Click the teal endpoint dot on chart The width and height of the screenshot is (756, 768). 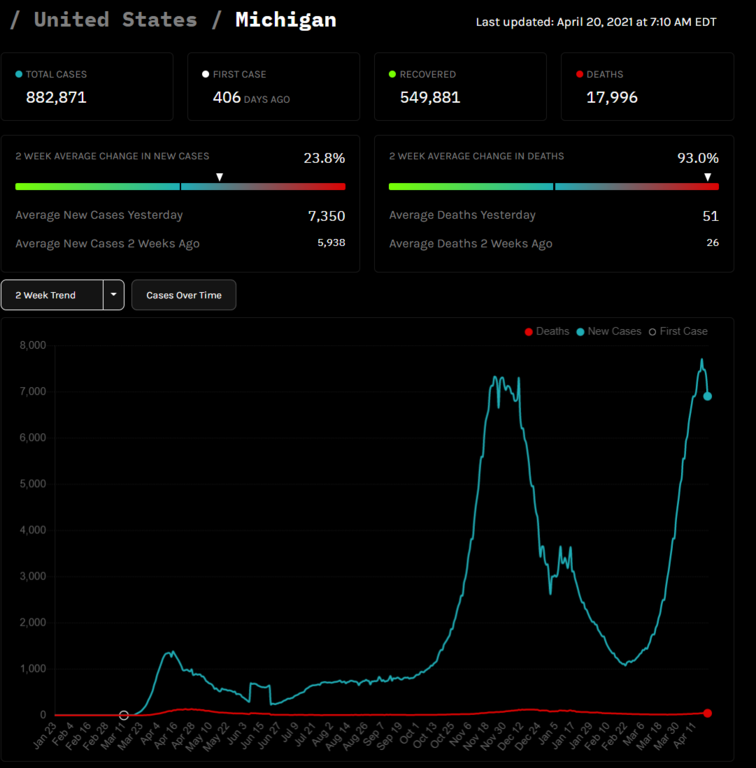[x=708, y=397]
